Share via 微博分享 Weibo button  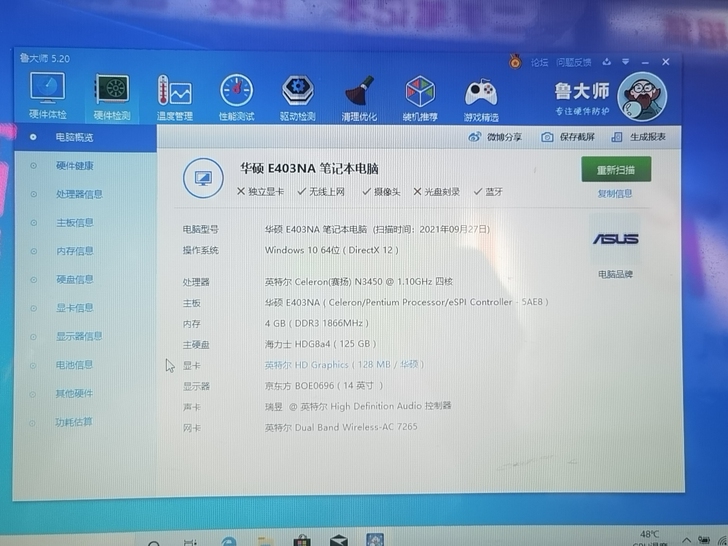click(495, 137)
